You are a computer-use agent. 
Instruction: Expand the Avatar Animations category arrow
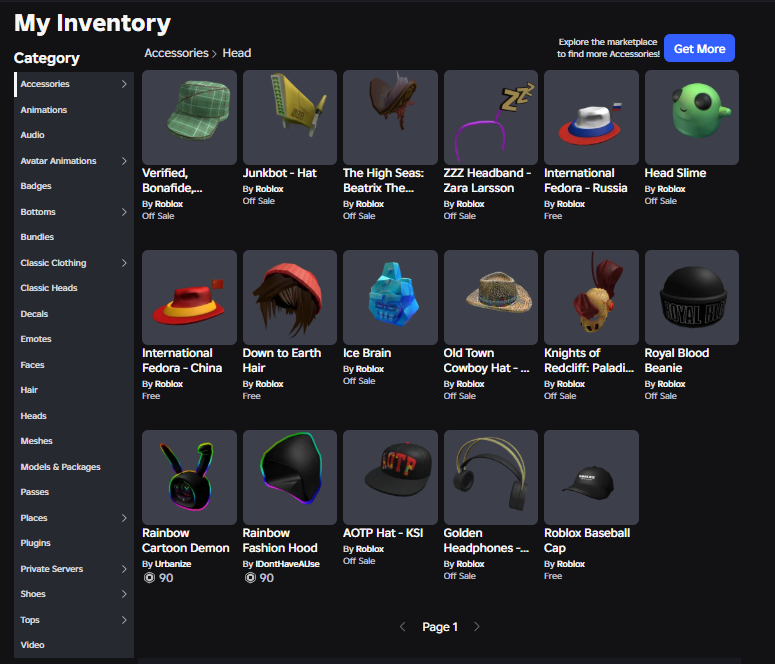click(124, 161)
